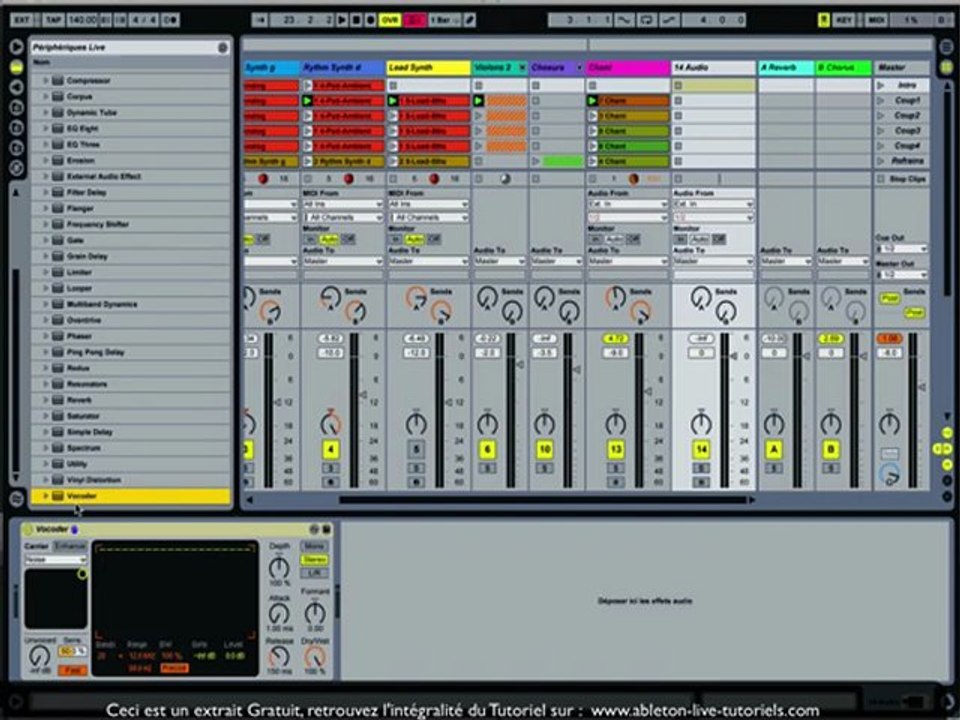Select the B Chorus return track header
The image size is (960, 720).
(x=844, y=67)
